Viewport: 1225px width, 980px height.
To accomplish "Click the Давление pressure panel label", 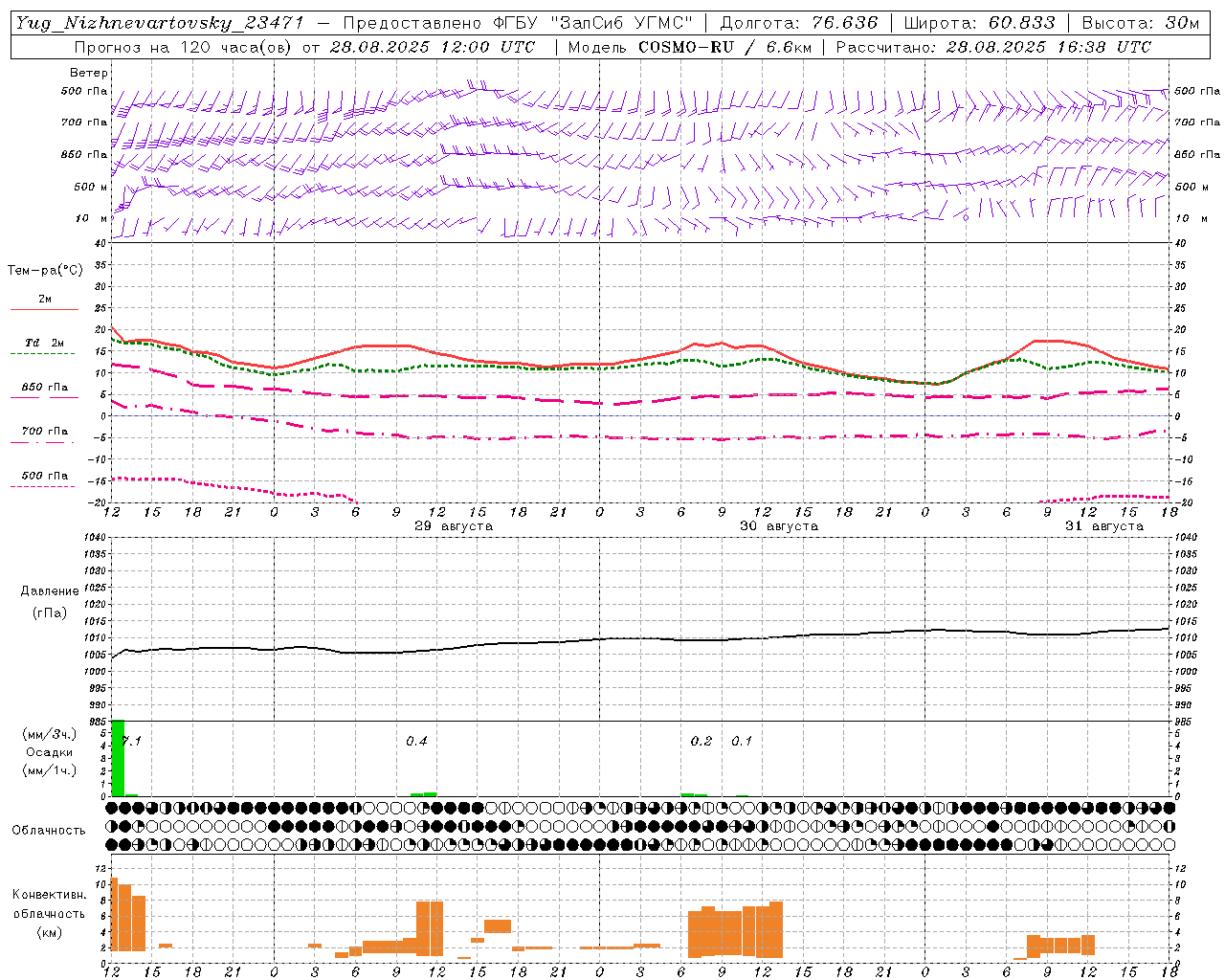I will 50,591.
